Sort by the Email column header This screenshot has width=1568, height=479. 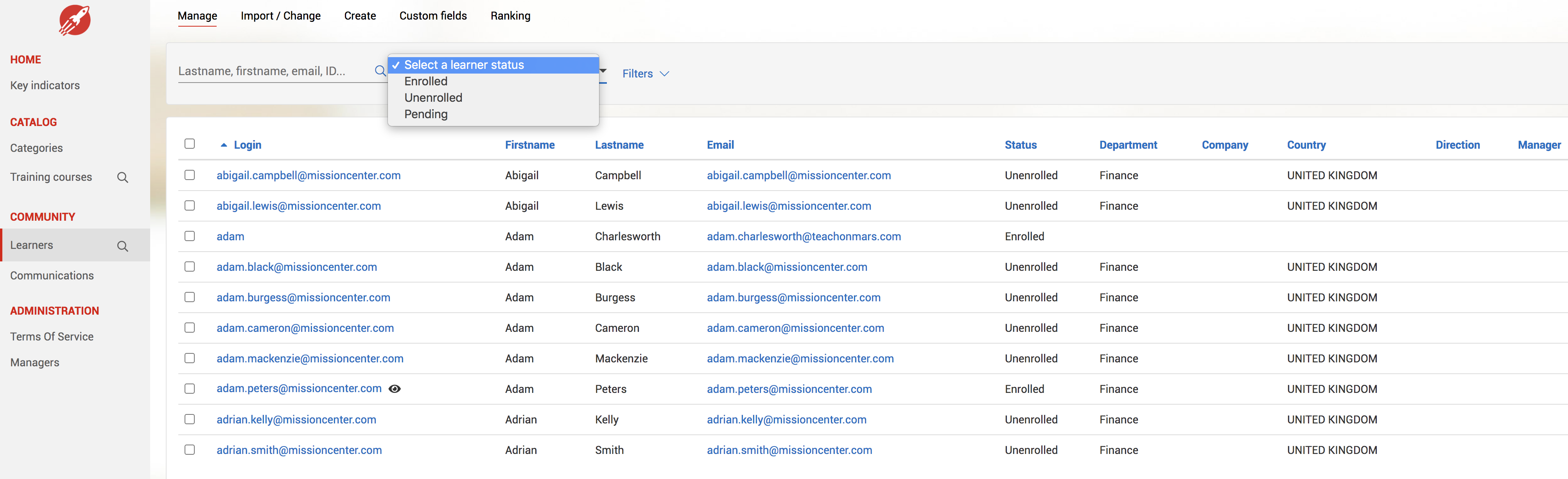click(720, 145)
